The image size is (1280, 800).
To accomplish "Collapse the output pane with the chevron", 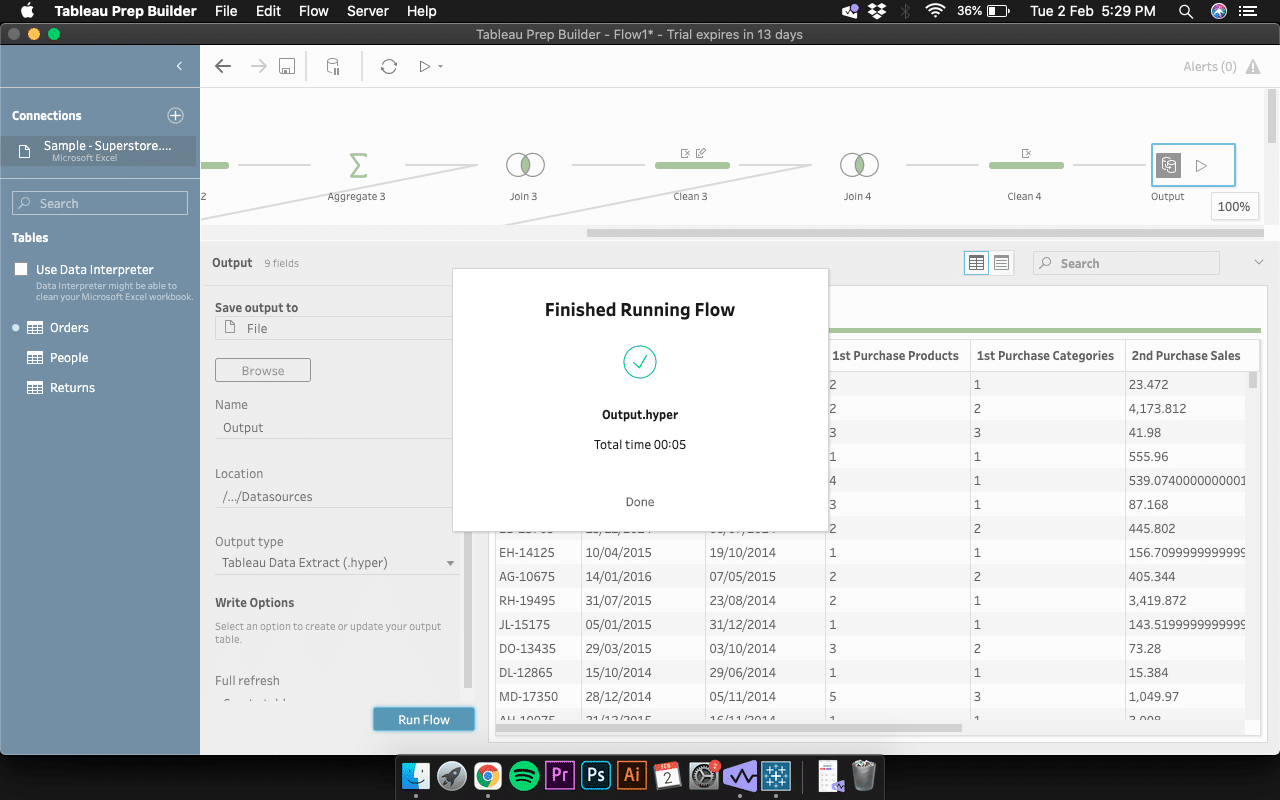I will pyautogui.click(x=1258, y=262).
